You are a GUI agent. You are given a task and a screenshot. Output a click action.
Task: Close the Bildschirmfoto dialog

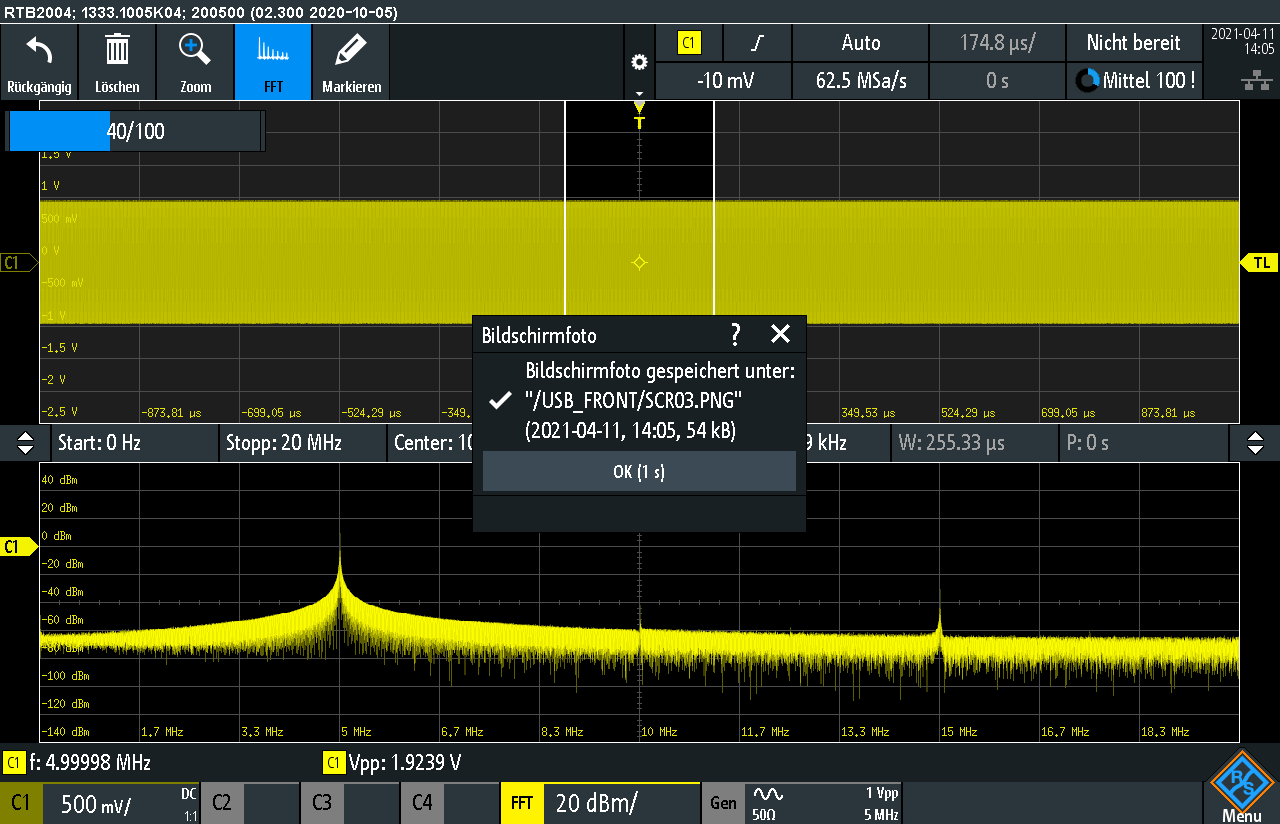pos(780,334)
